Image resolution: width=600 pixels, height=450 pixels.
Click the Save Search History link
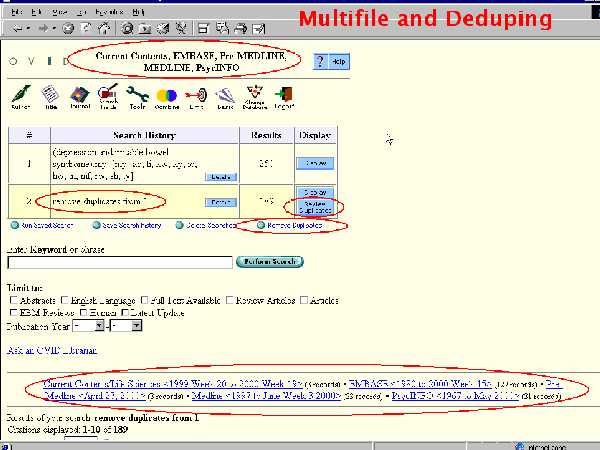point(132,225)
